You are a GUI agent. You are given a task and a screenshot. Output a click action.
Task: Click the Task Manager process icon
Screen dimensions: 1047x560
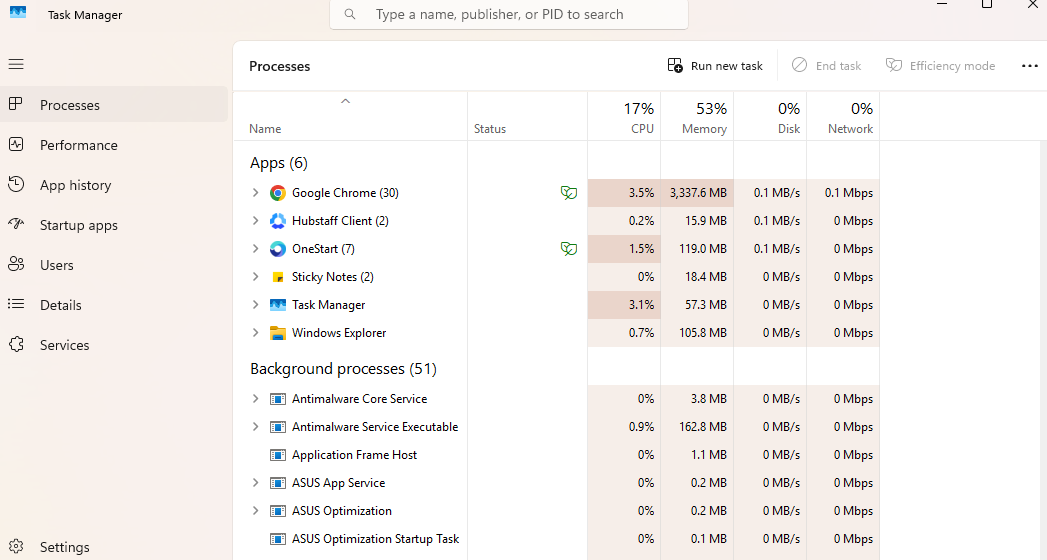tap(278, 305)
